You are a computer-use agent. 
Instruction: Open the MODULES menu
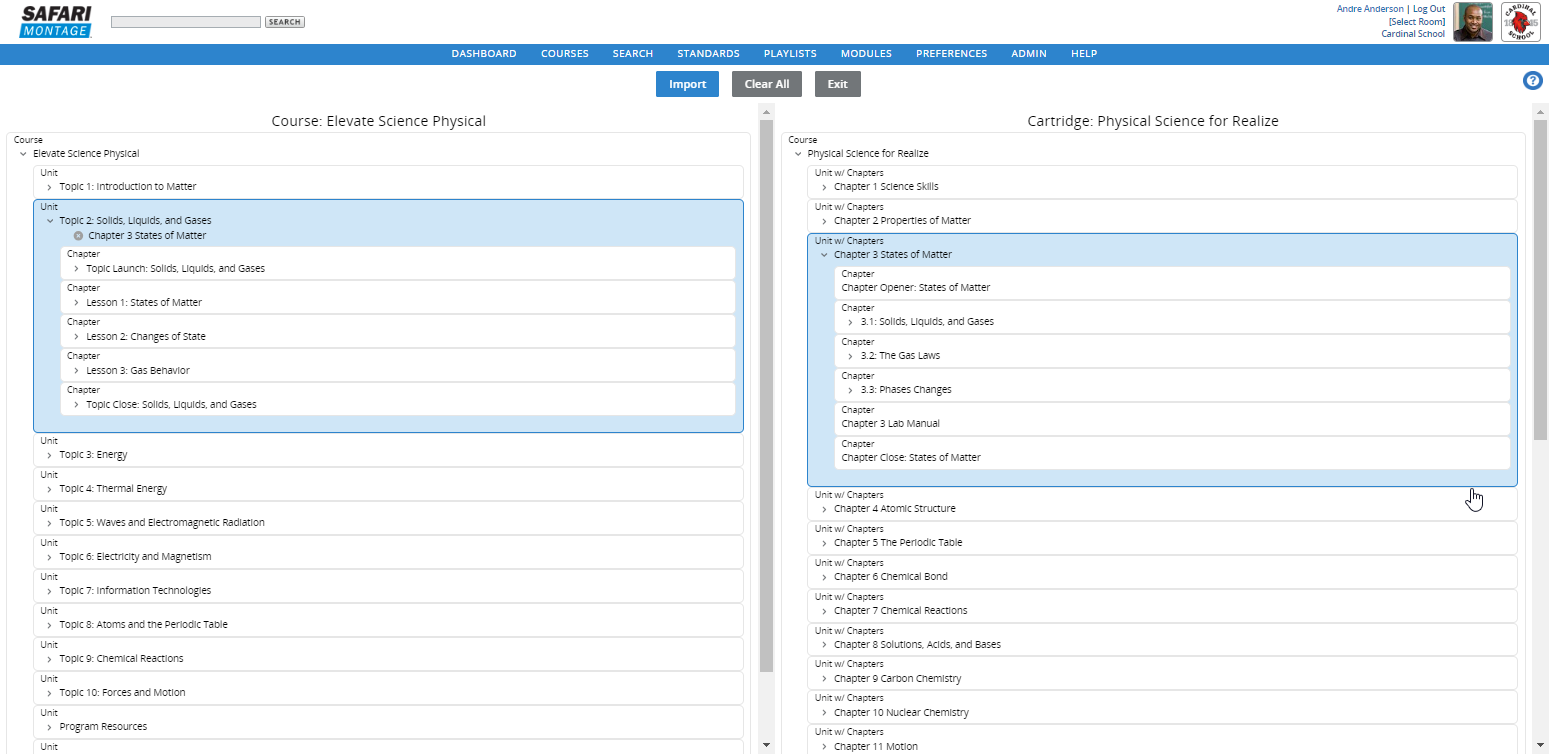coord(866,54)
